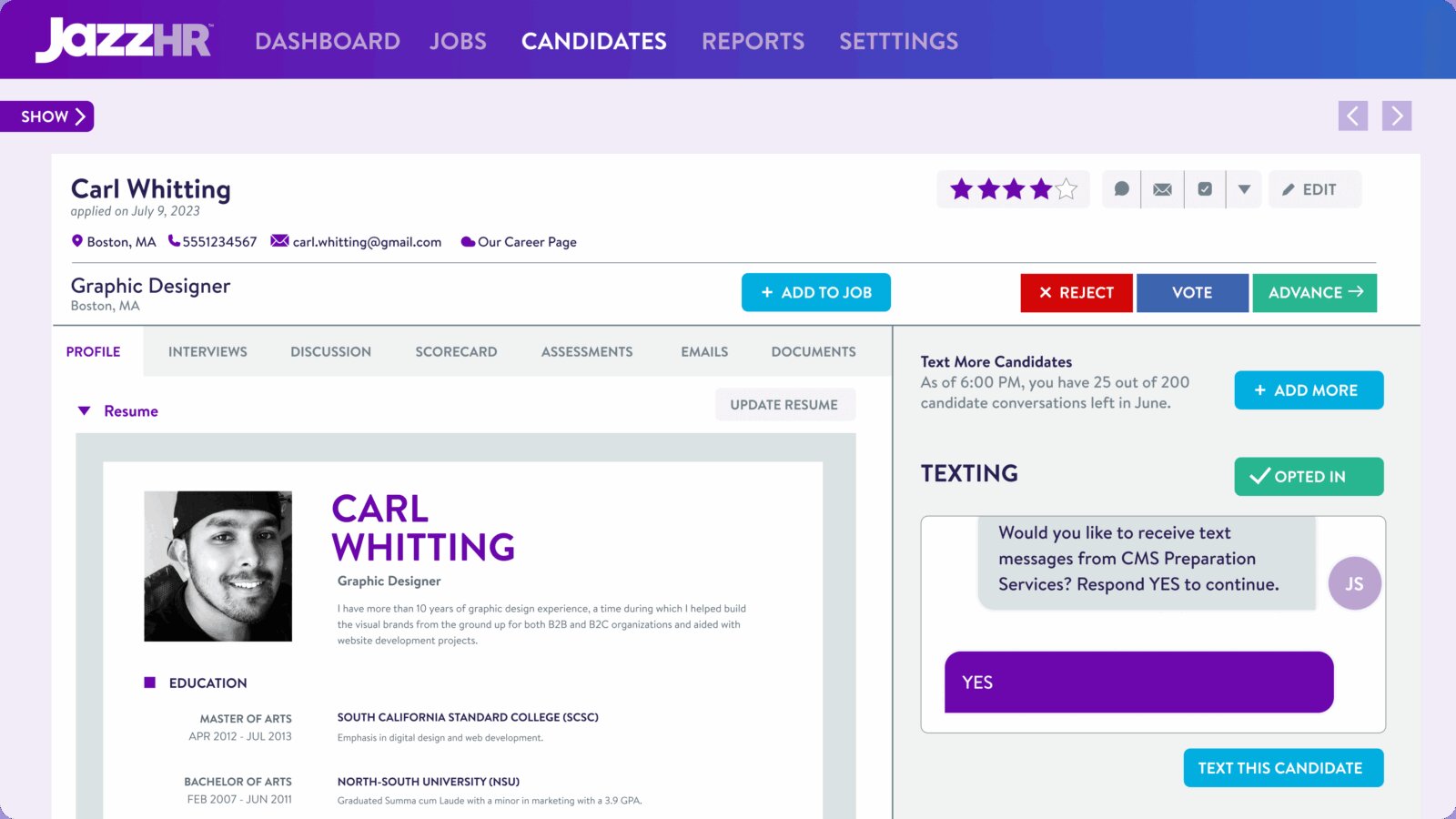The width and height of the screenshot is (1456, 819).
Task: Click the comment bubble icon
Action: pos(1122,189)
